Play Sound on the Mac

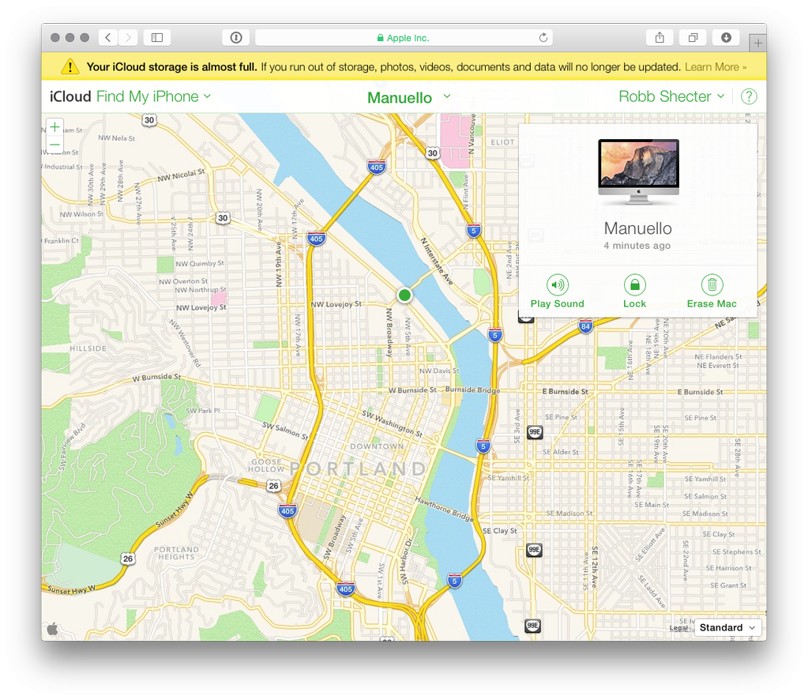click(x=557, y=291)
